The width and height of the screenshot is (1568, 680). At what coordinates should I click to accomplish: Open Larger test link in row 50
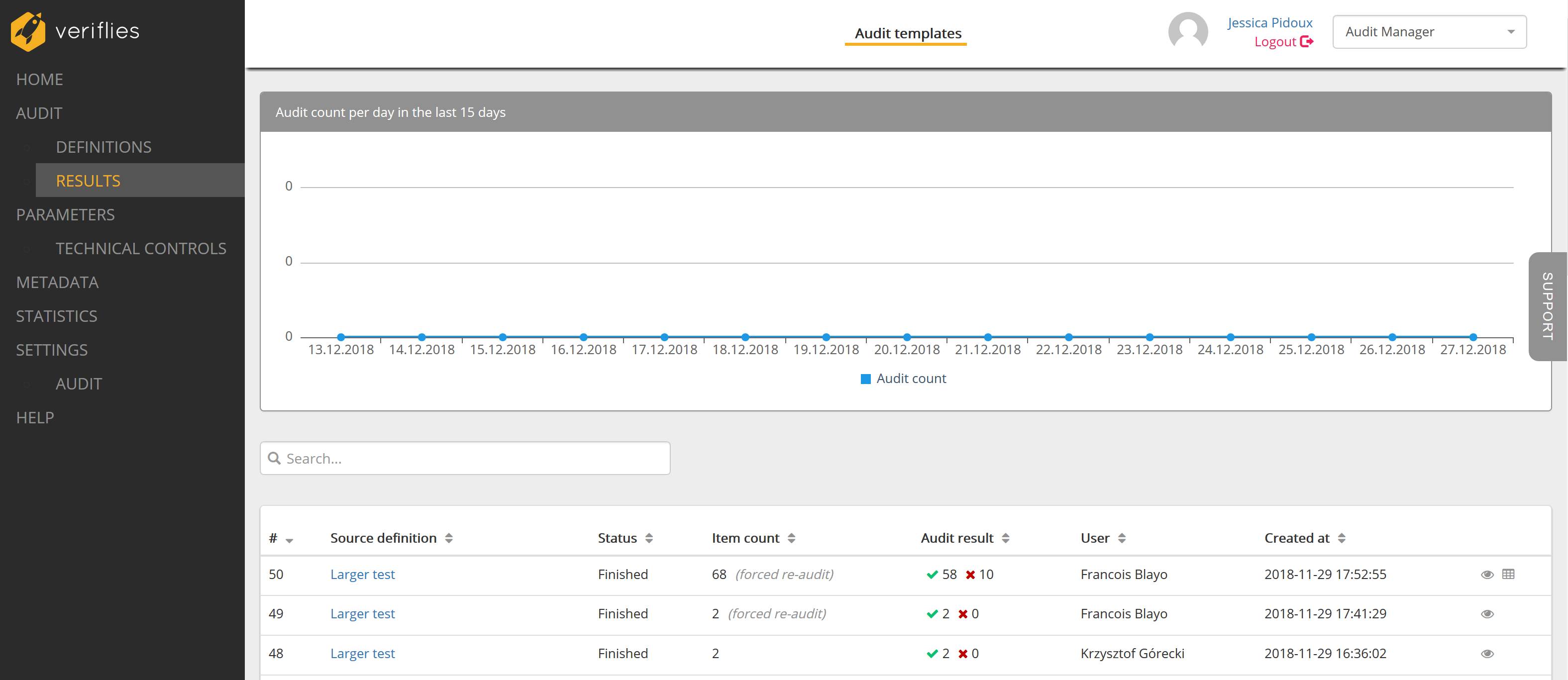362,574
